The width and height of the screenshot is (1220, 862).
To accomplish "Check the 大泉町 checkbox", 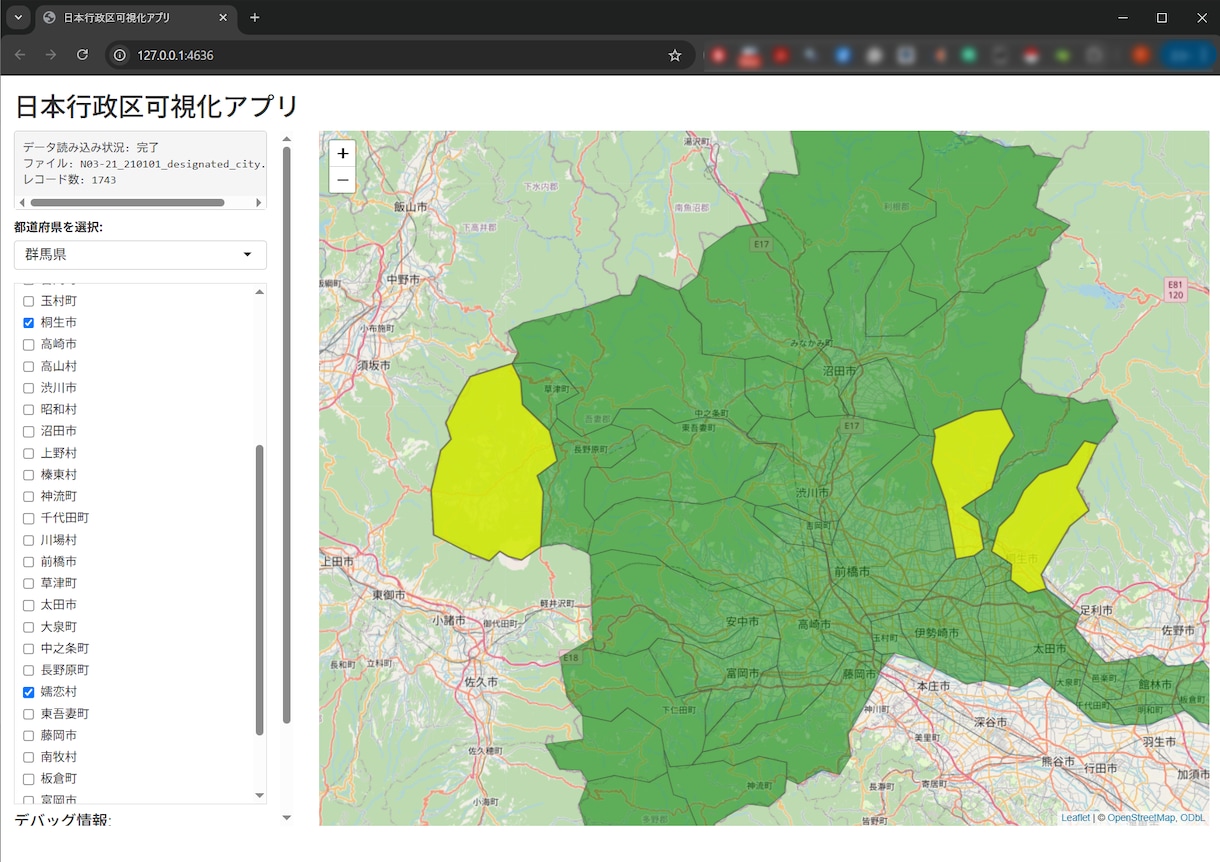I will pos(29,627).
